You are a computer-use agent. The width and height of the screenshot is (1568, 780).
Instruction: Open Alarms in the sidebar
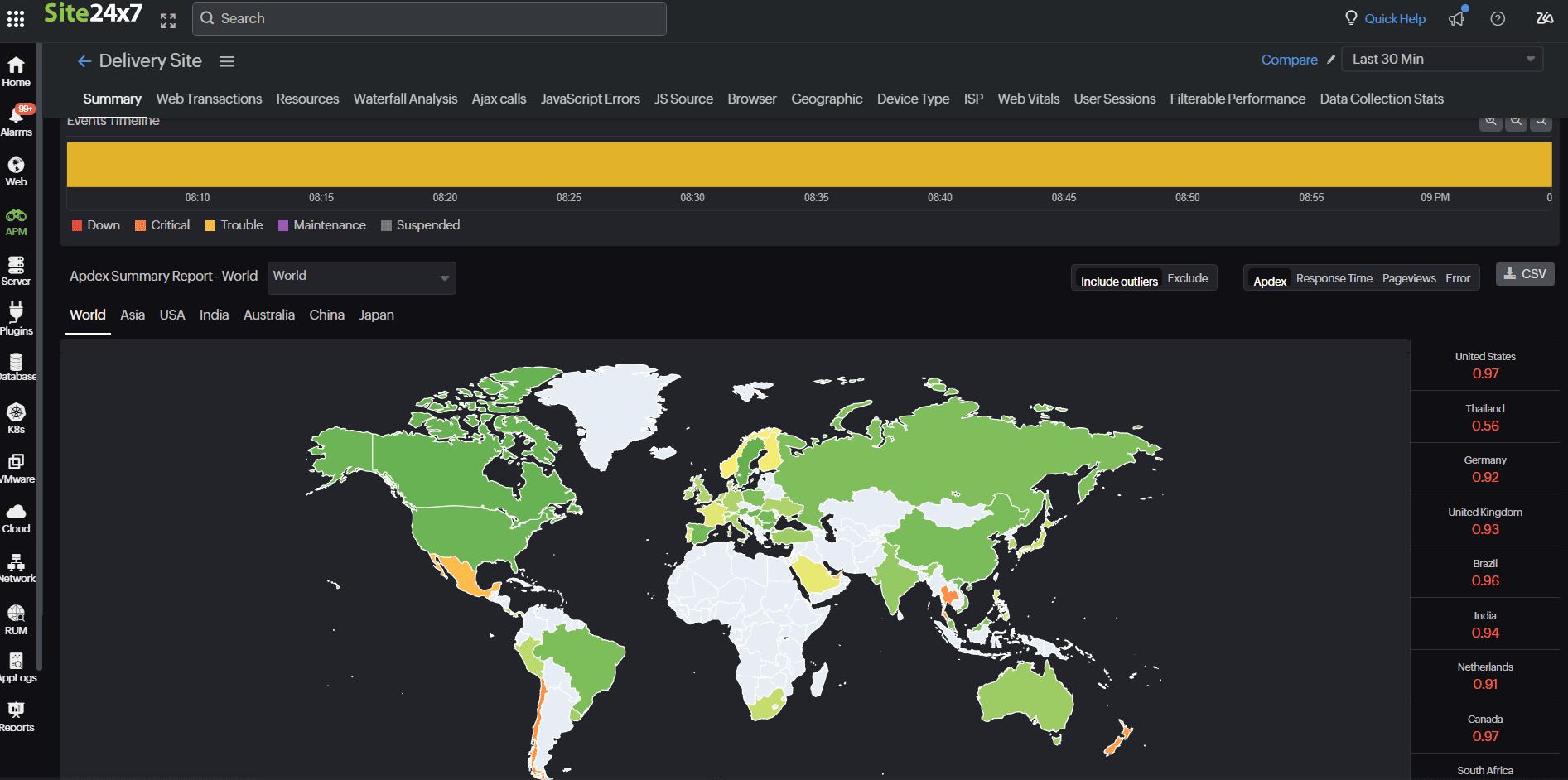coord(16,122)
